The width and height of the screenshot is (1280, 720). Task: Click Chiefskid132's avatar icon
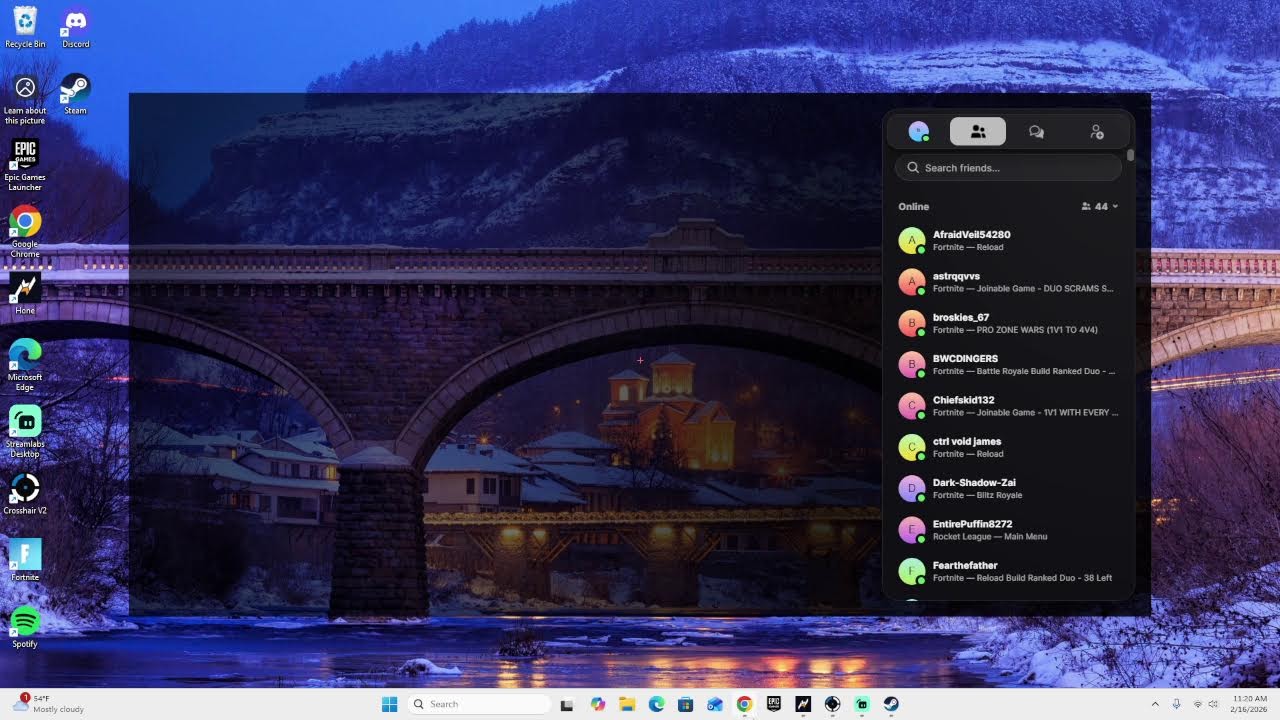[911, 406]
